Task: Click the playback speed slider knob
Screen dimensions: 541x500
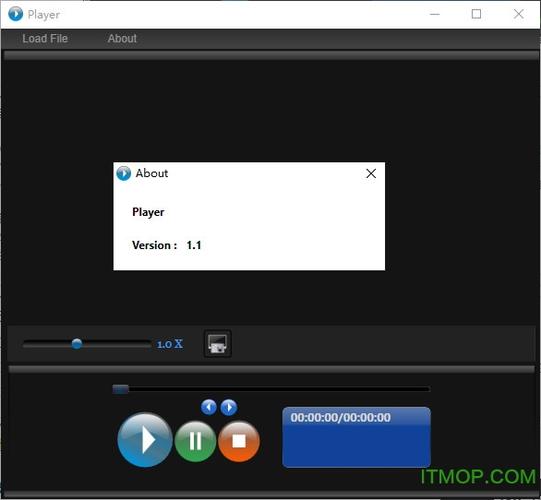Action: [77, 344]
